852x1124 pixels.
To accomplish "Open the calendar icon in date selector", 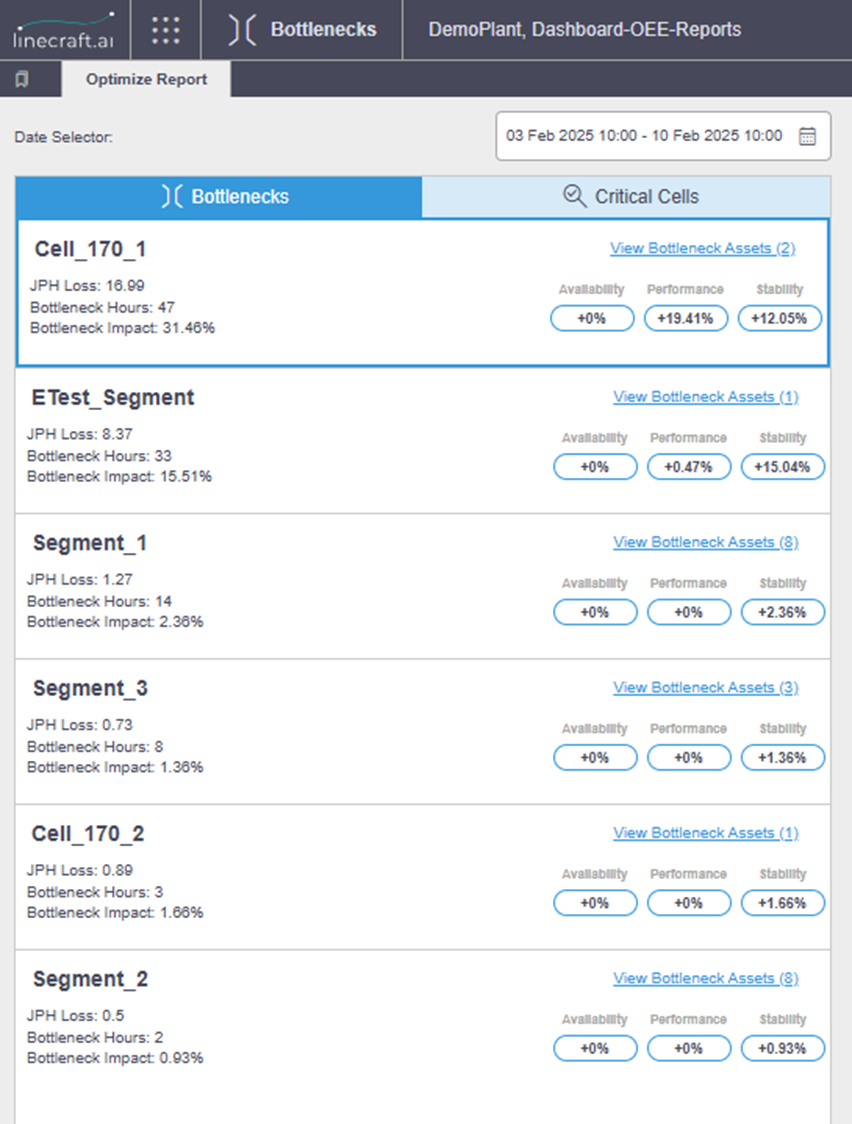I will [808, 136].
